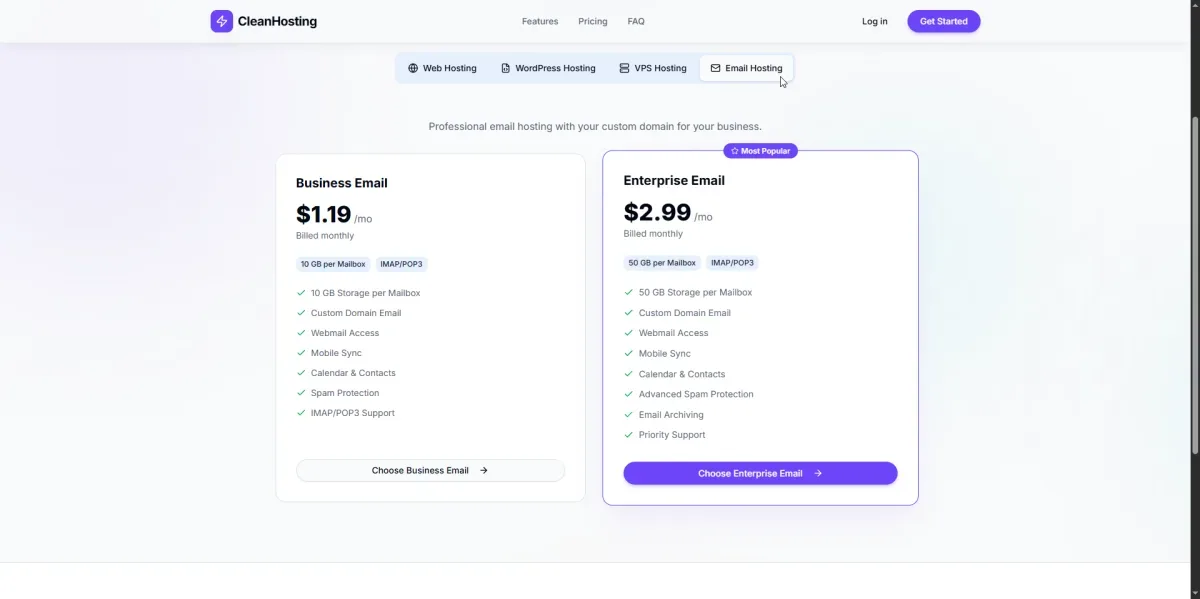Screen dimensions: 1200x599
Task: Click the page vertical scrollbar
Action: pos(1195,200)
